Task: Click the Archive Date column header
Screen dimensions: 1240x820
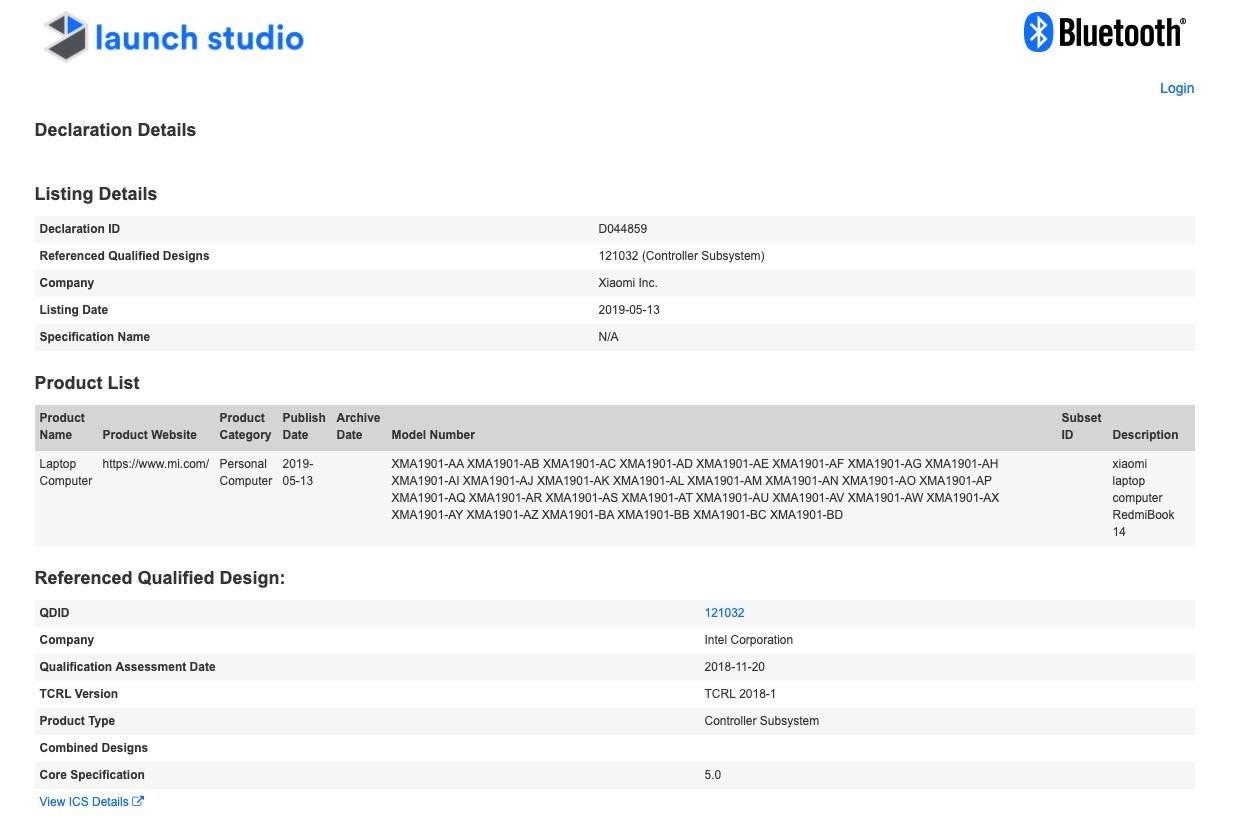Action: [x=358, y=426]
